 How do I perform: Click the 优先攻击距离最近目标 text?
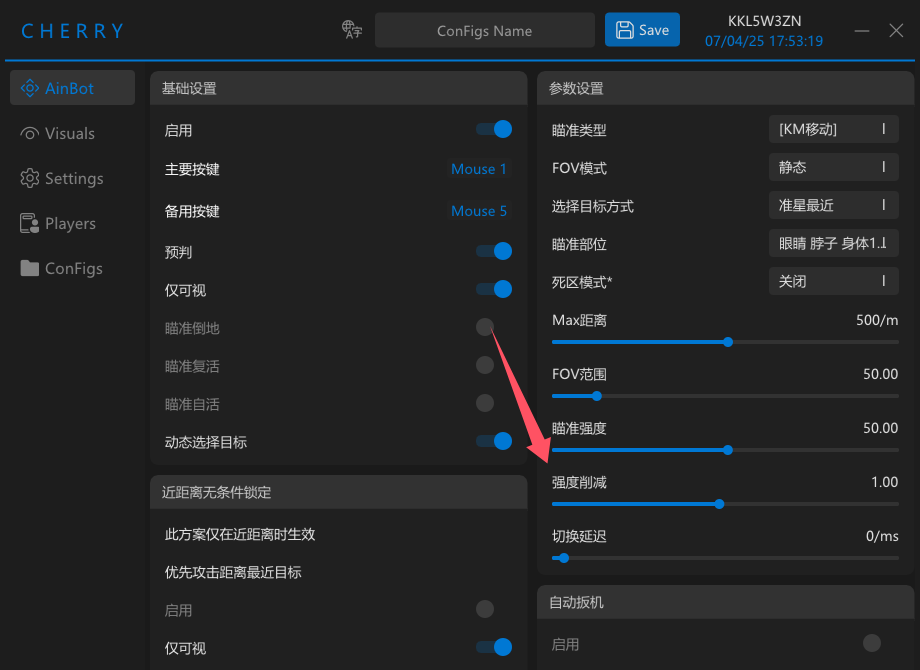click(x=233, y=573)
